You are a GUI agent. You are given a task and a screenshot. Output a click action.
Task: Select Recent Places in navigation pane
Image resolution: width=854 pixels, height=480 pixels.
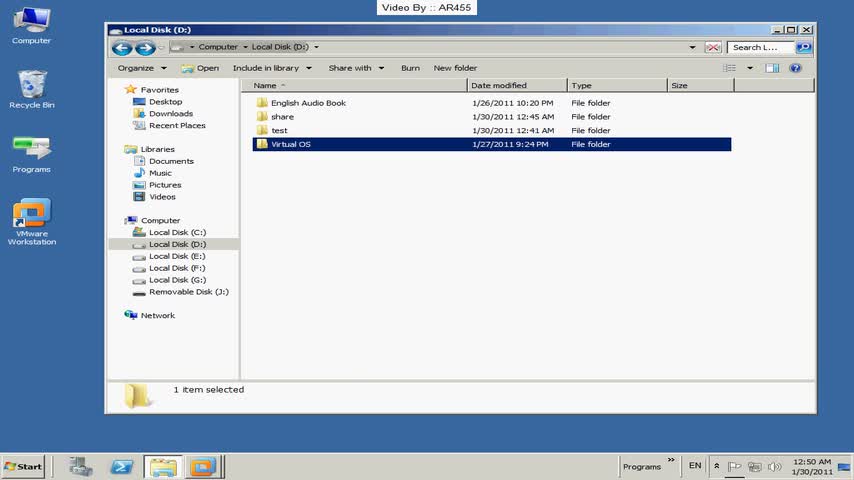click(x=177, y=125)
